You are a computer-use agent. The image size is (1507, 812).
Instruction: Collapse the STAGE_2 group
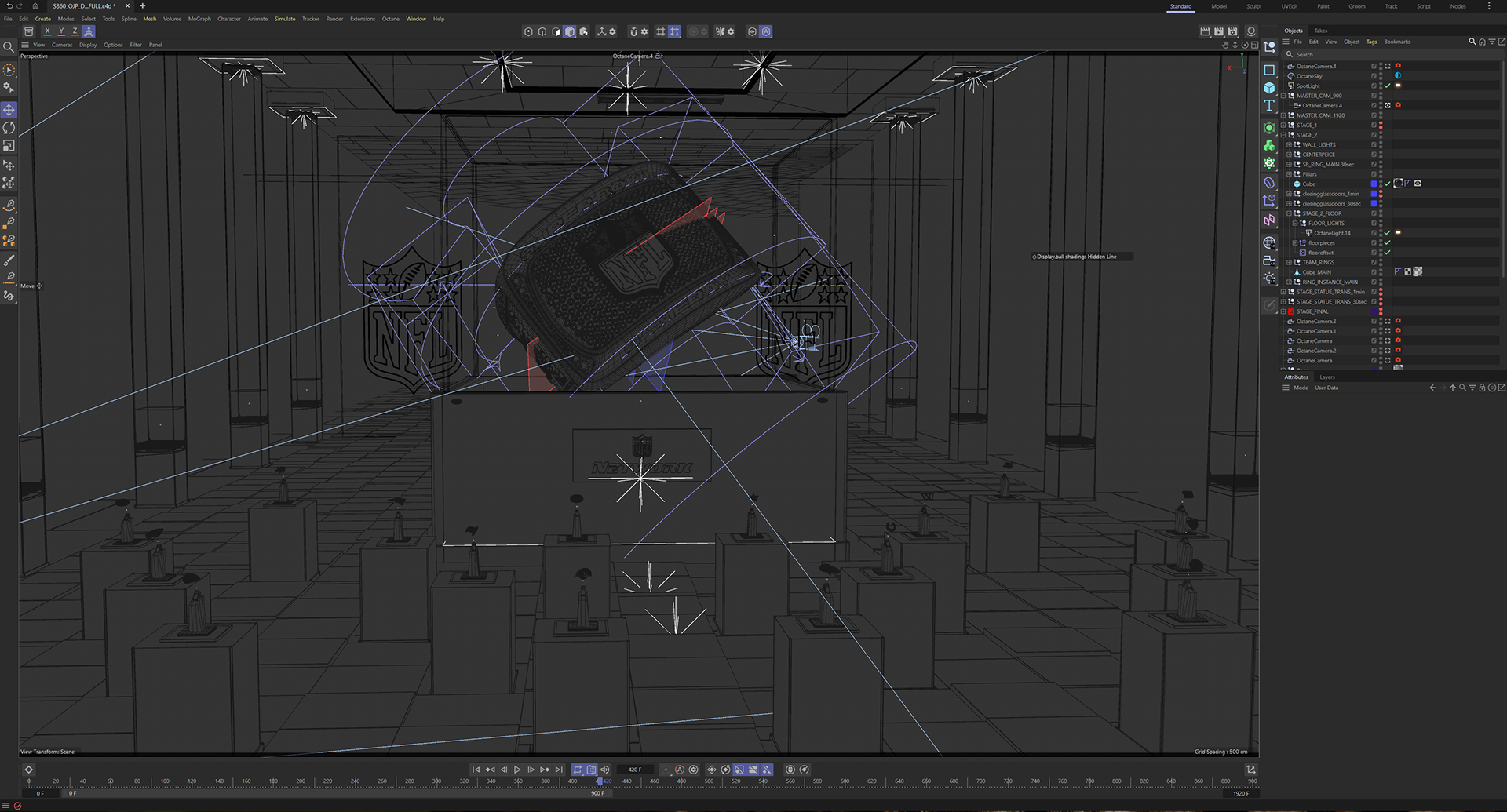(1283, 135)
